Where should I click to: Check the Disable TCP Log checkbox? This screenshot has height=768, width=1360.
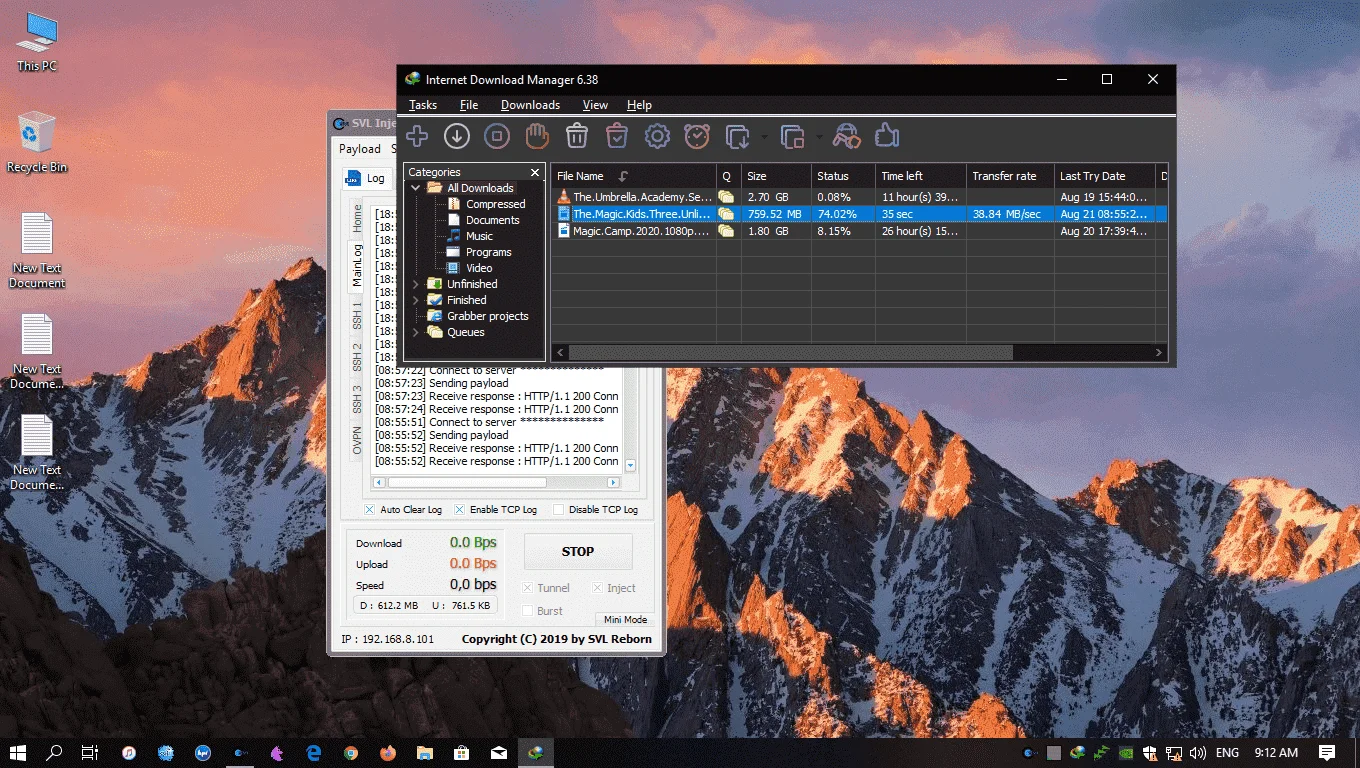(x=558, y=510)
